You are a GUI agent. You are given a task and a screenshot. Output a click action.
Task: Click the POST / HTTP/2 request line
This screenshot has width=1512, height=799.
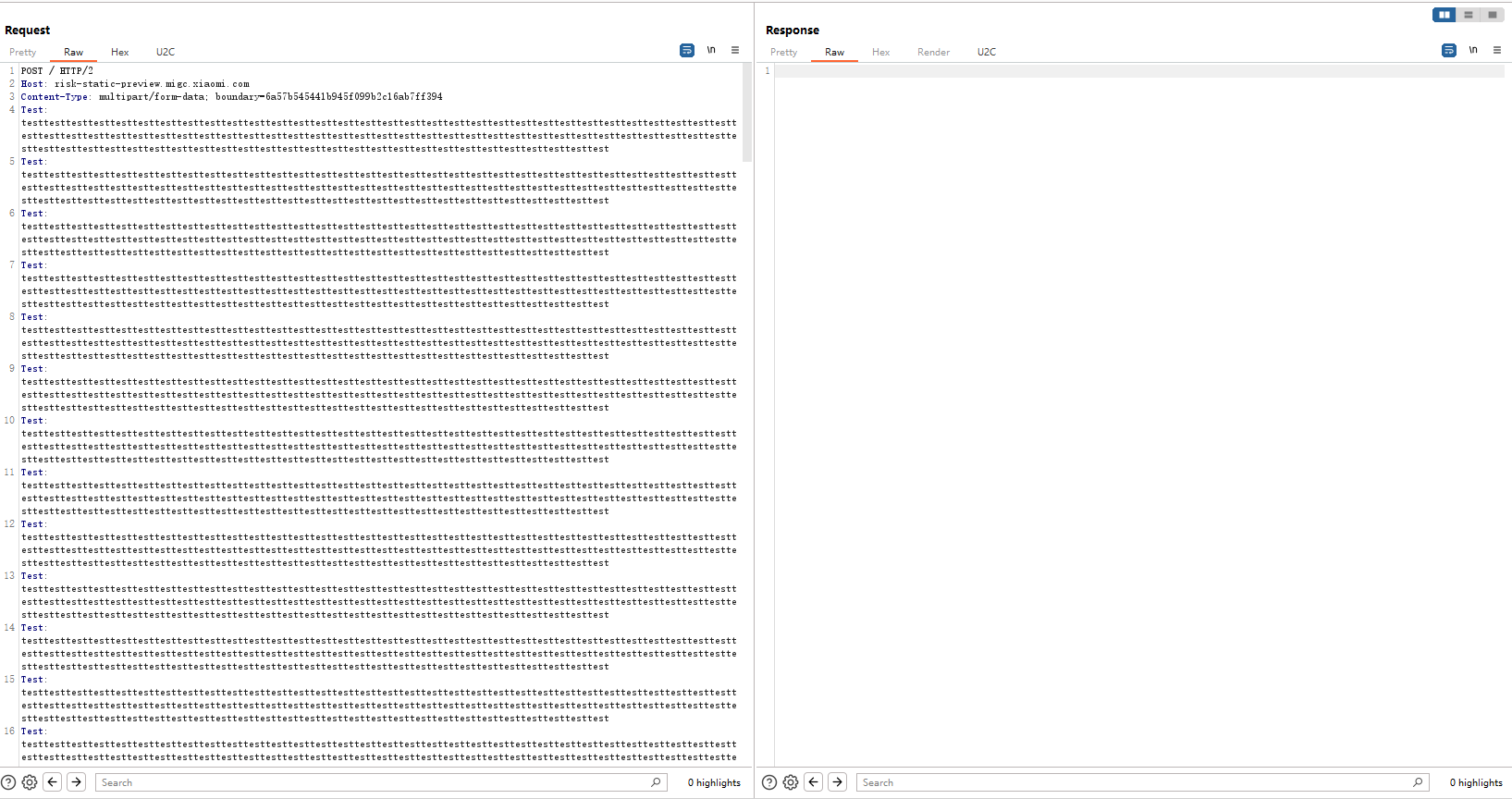[x=57, y=70]
